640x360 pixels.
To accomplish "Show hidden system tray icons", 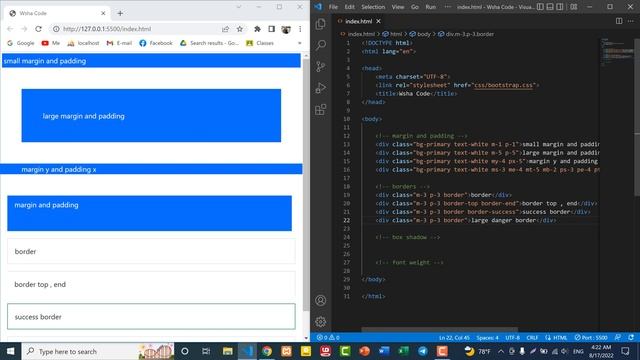I will point(501,351).
